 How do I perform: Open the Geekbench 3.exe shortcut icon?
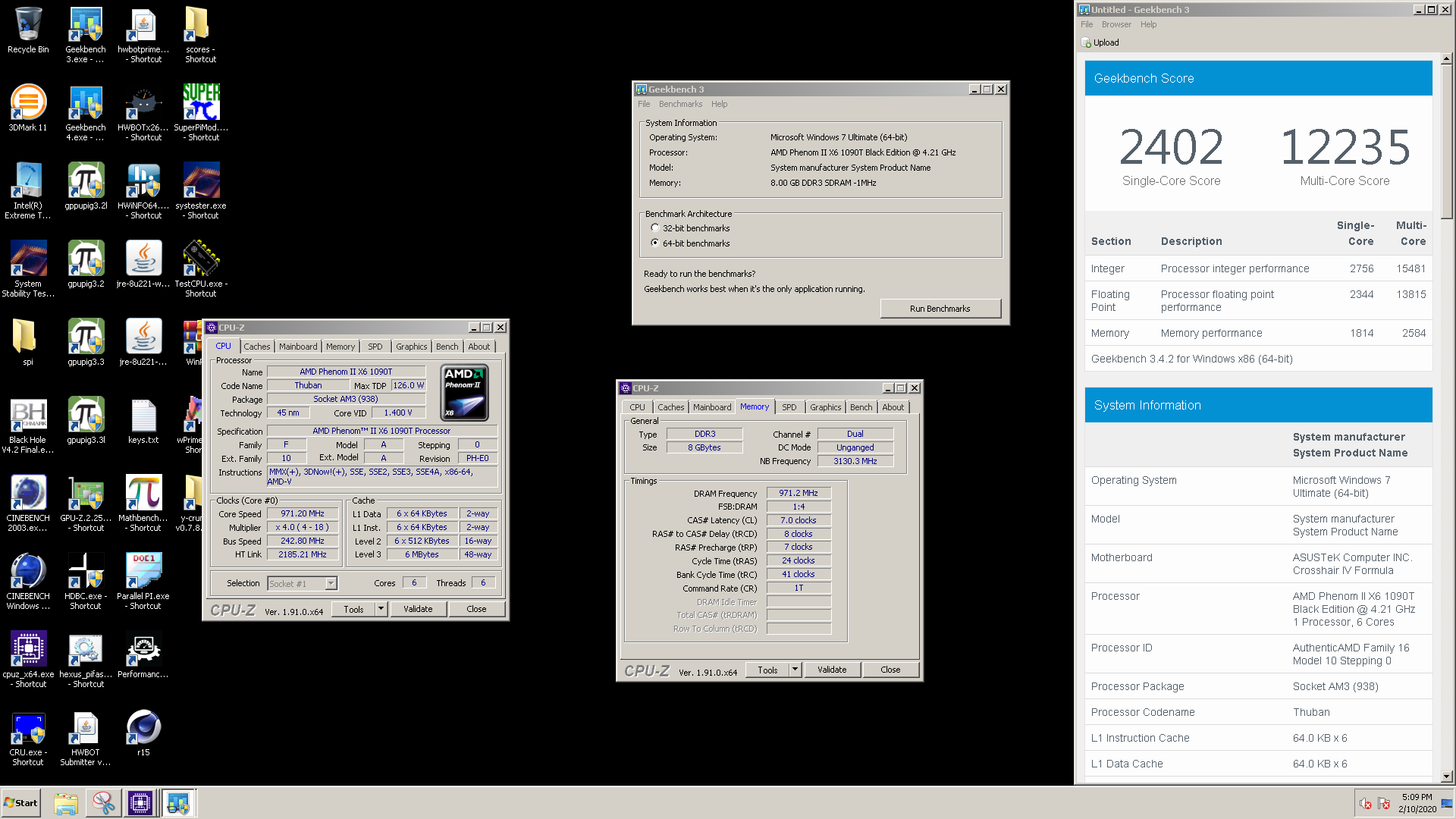[86, 35]
